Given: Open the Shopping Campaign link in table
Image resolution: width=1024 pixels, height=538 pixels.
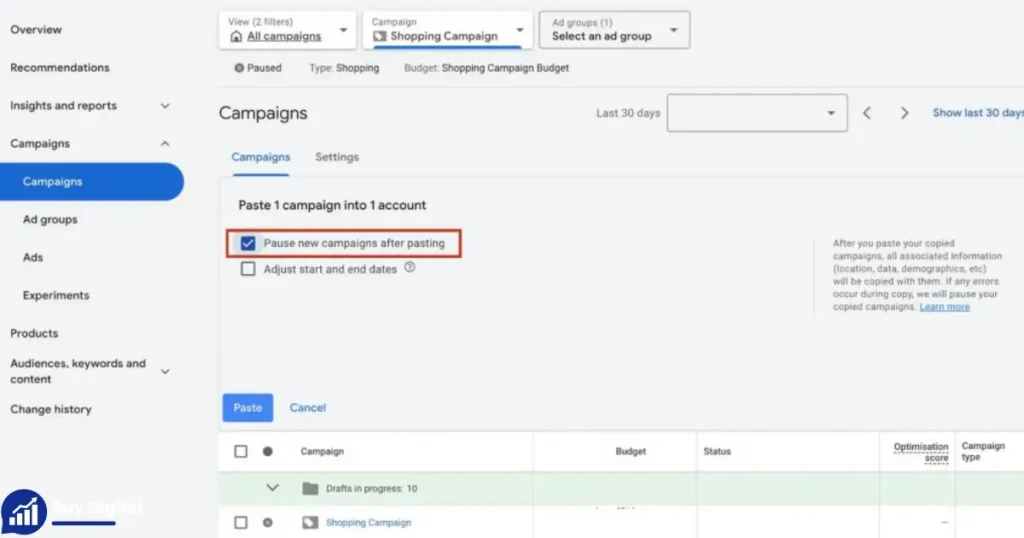Looking at the screenshot, I should point(368,522).
